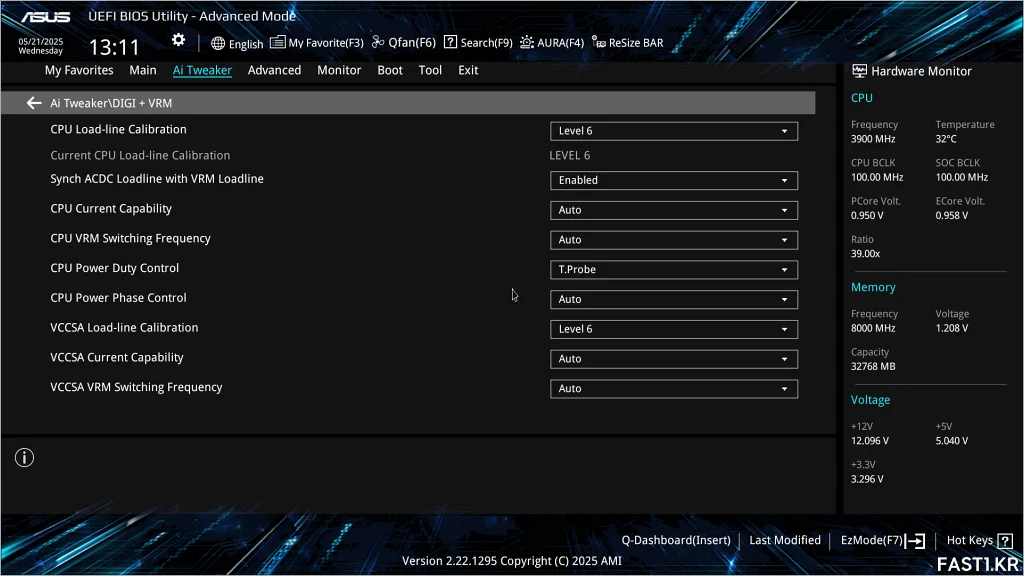Open AURA(F4) settings
Screen dimensions: 1024x576
click(x=552, y=43)
